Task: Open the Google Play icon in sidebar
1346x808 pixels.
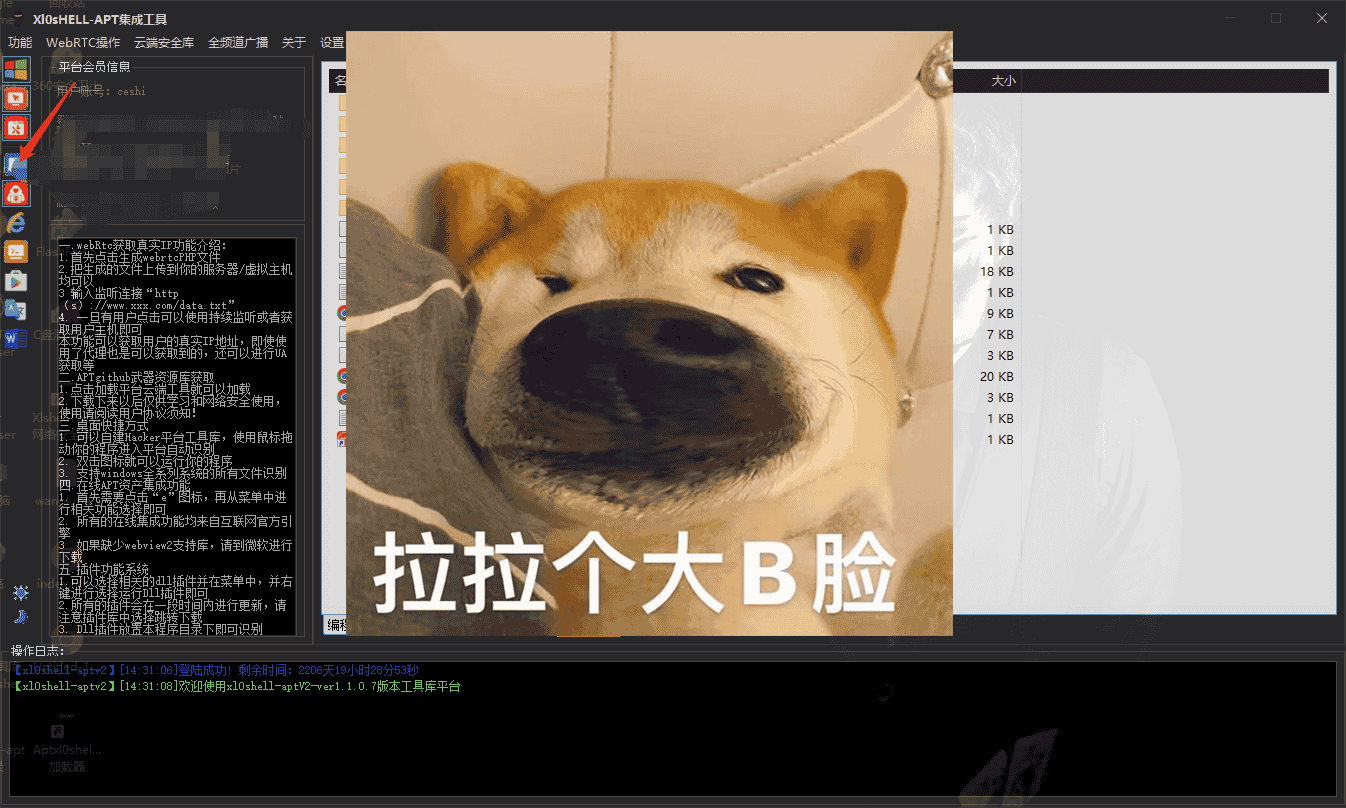Action: pyautogui.click(x=16, y=281)
